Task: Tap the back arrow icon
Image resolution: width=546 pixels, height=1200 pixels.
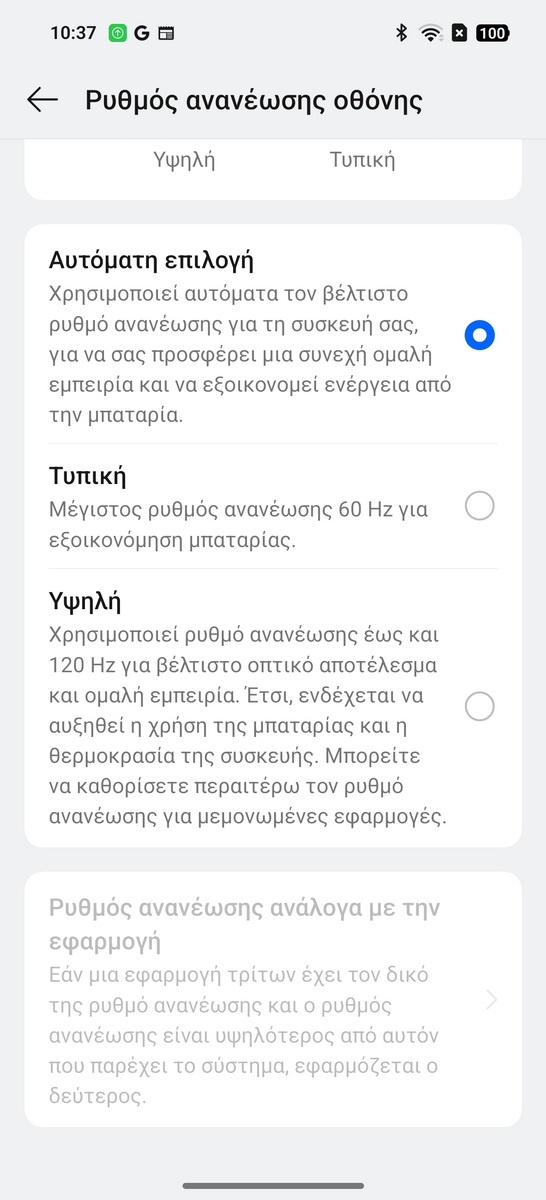Action: click(x=42, y=100)
